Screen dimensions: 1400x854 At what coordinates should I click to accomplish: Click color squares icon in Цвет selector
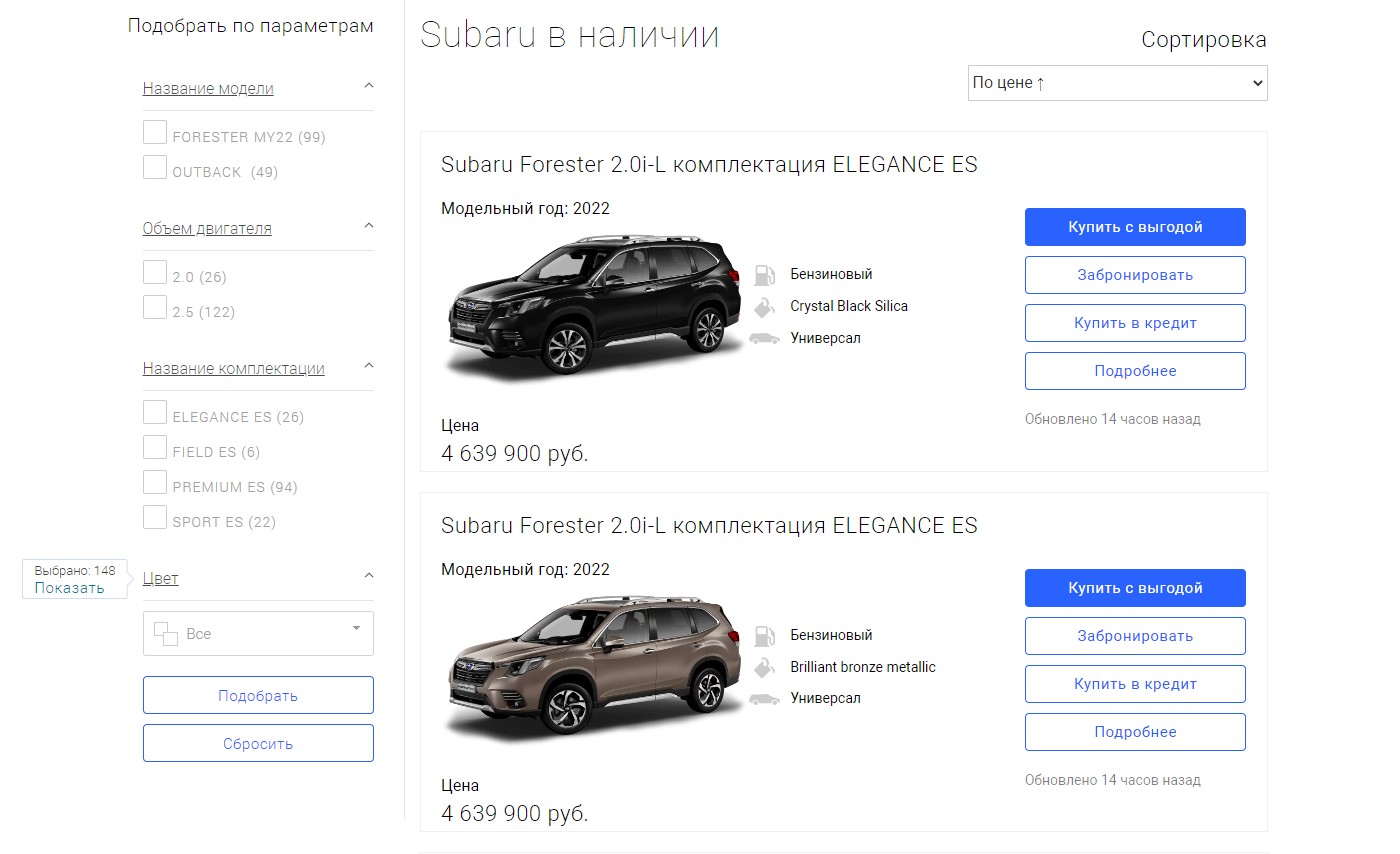pyautogui.click(x=165, y=634)
